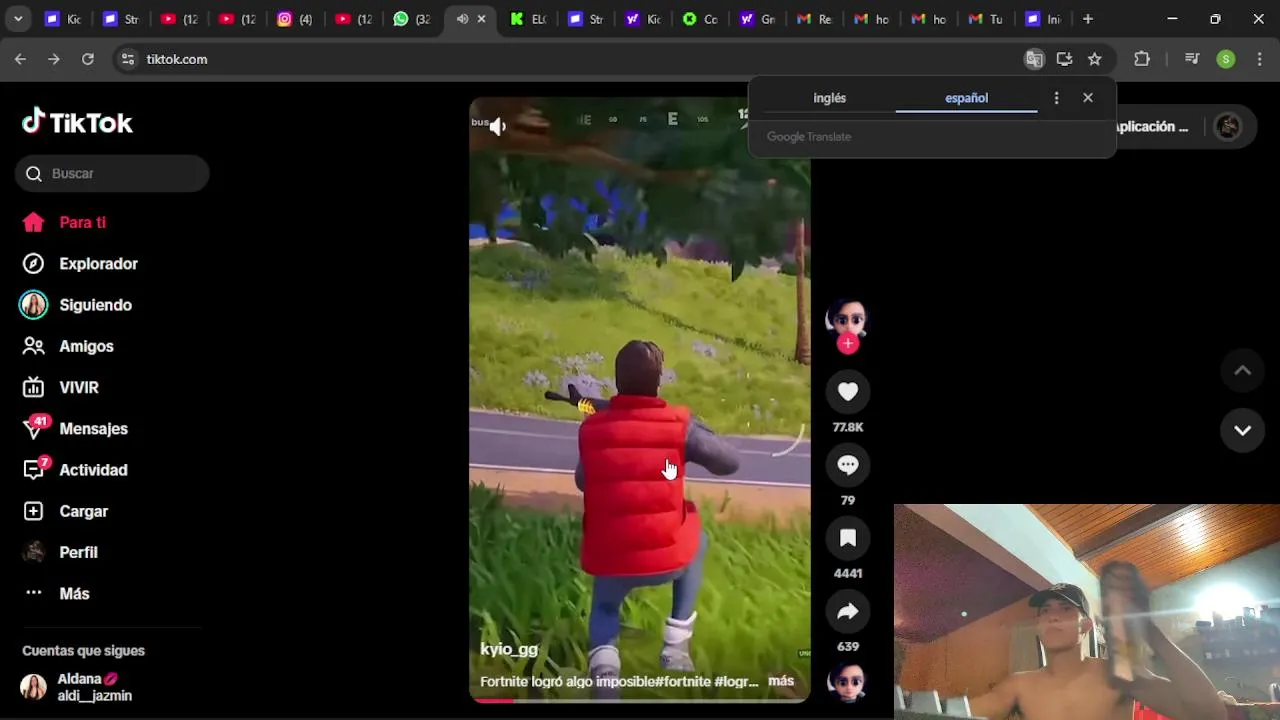Switch to the Ini tab
1280x720 pixels.
[1043, 19]
